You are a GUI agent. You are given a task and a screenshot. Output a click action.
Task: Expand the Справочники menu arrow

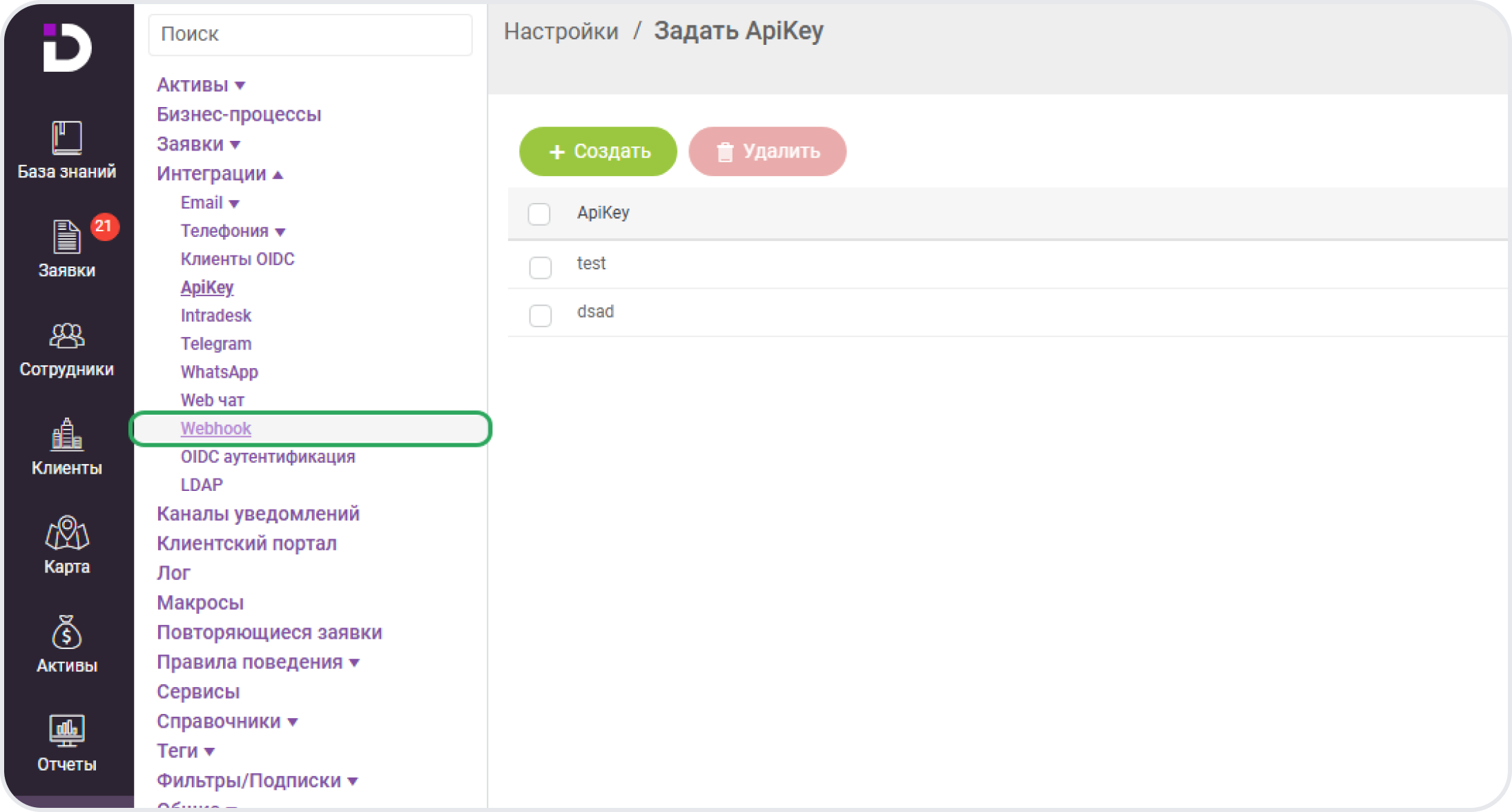293,722
